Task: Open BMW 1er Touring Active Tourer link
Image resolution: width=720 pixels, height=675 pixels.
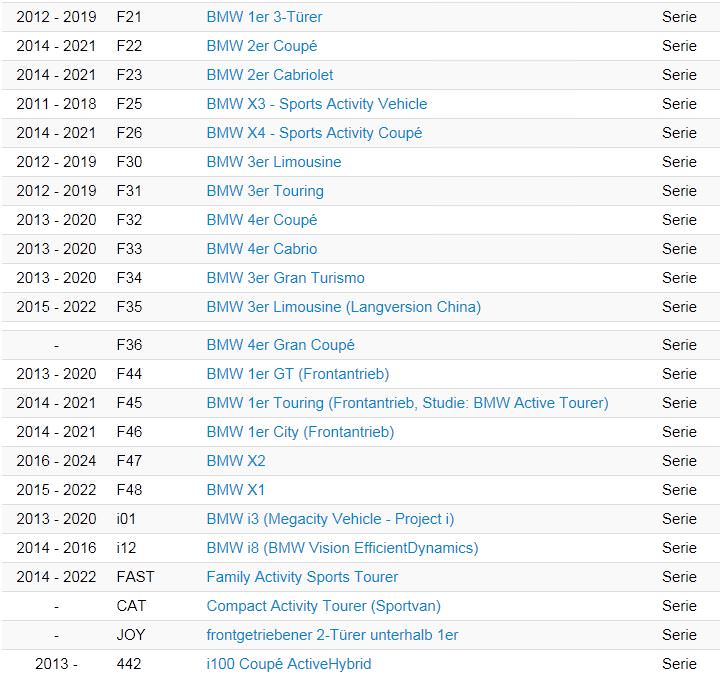Action: coord(407,402)
